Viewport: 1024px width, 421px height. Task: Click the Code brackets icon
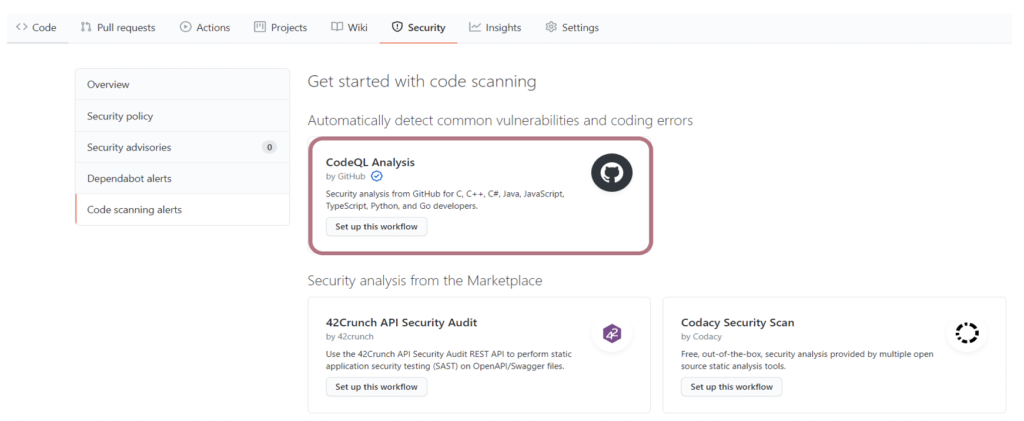click(22, 27)
